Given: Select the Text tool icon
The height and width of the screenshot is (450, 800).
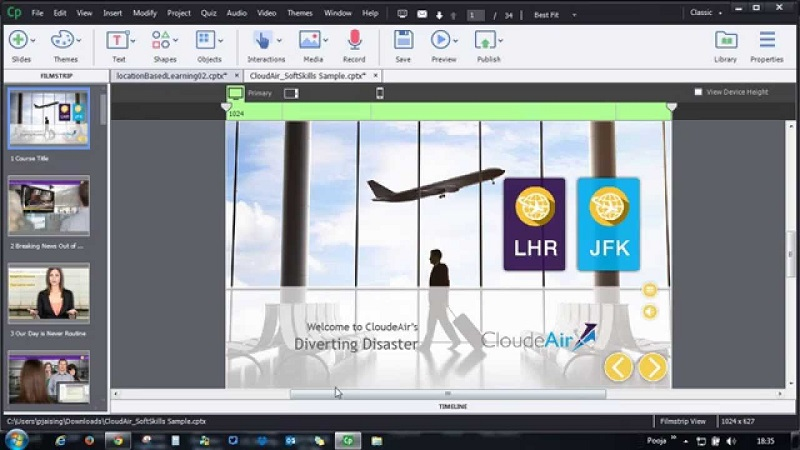Looking at the screenshot, I should pyautogui.click(x=117, y=40).
